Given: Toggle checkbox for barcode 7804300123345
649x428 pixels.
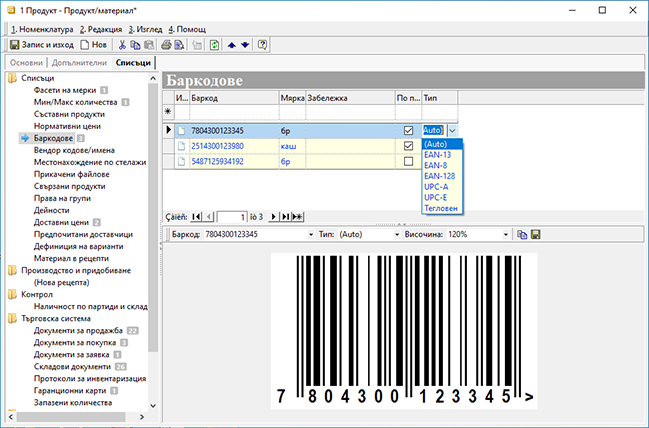Looking at the screenshot, I should [408, 130].
